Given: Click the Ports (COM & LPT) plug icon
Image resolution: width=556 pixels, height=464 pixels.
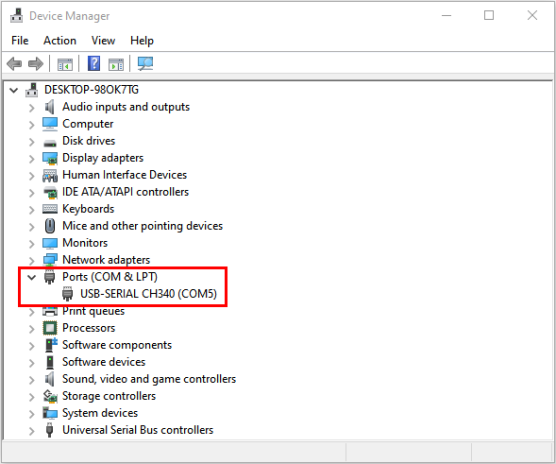Looking at the screenshot, I should [50, 277].
